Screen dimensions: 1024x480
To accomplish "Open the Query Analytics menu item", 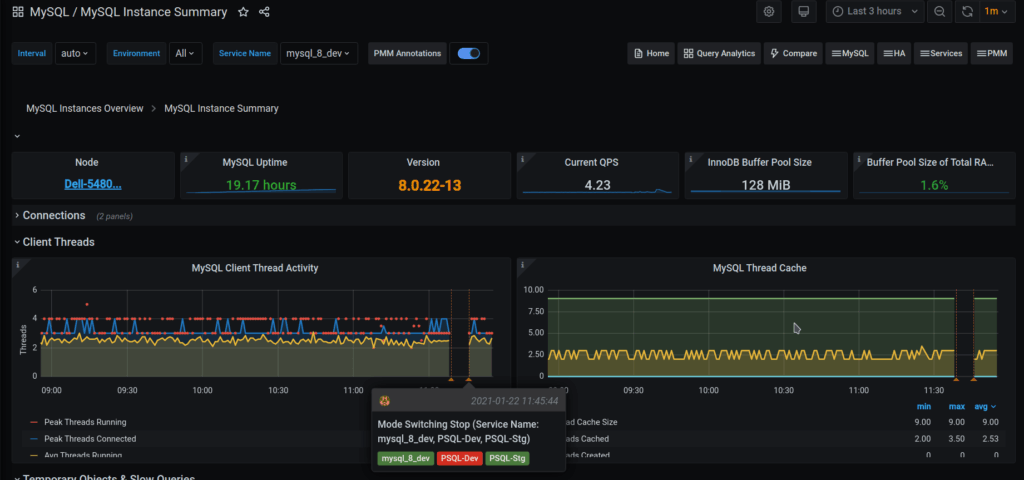I will [x=719, y=53].
